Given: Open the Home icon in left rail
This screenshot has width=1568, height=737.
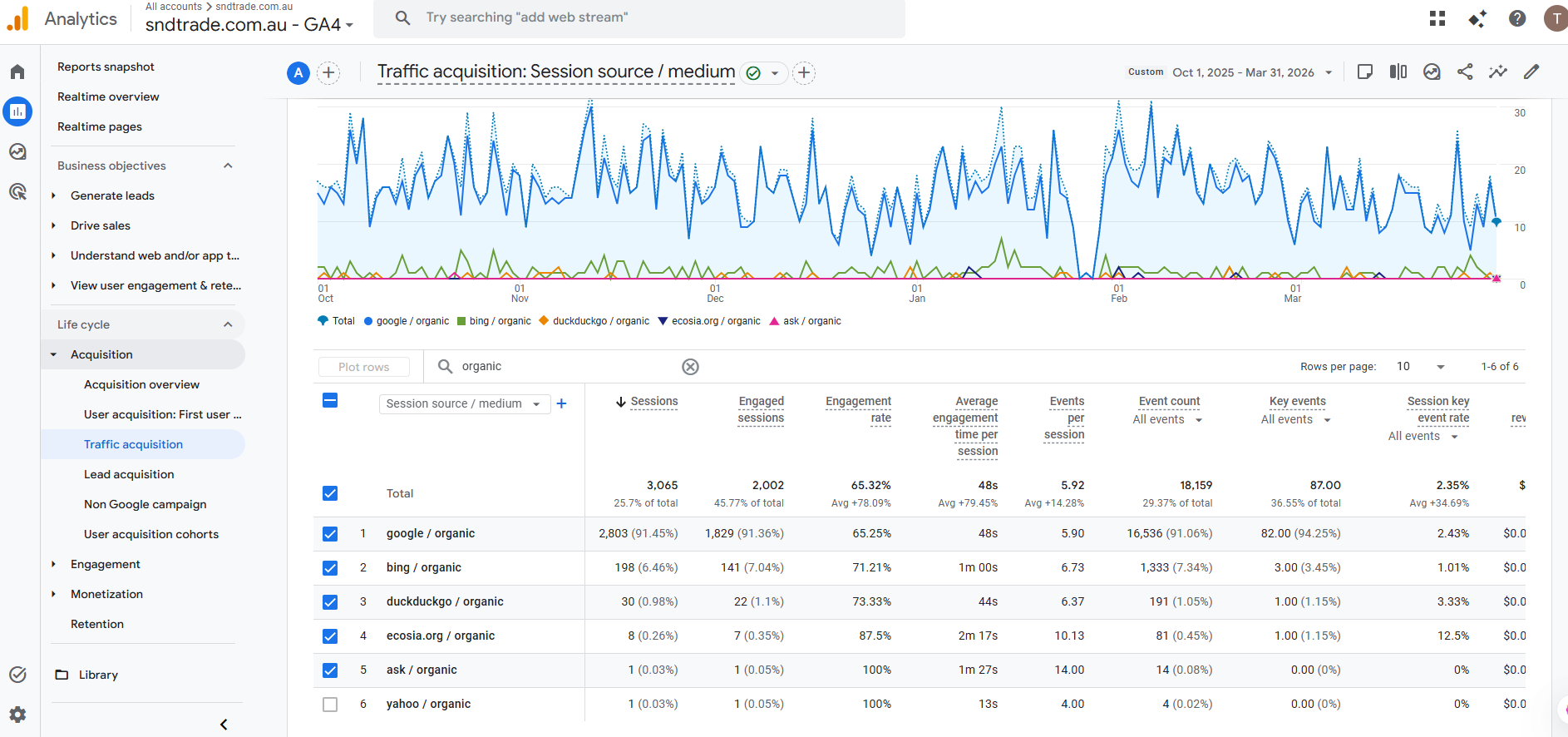Looking at the screenshot, I should pyautogui.click(x=17, y=72).
